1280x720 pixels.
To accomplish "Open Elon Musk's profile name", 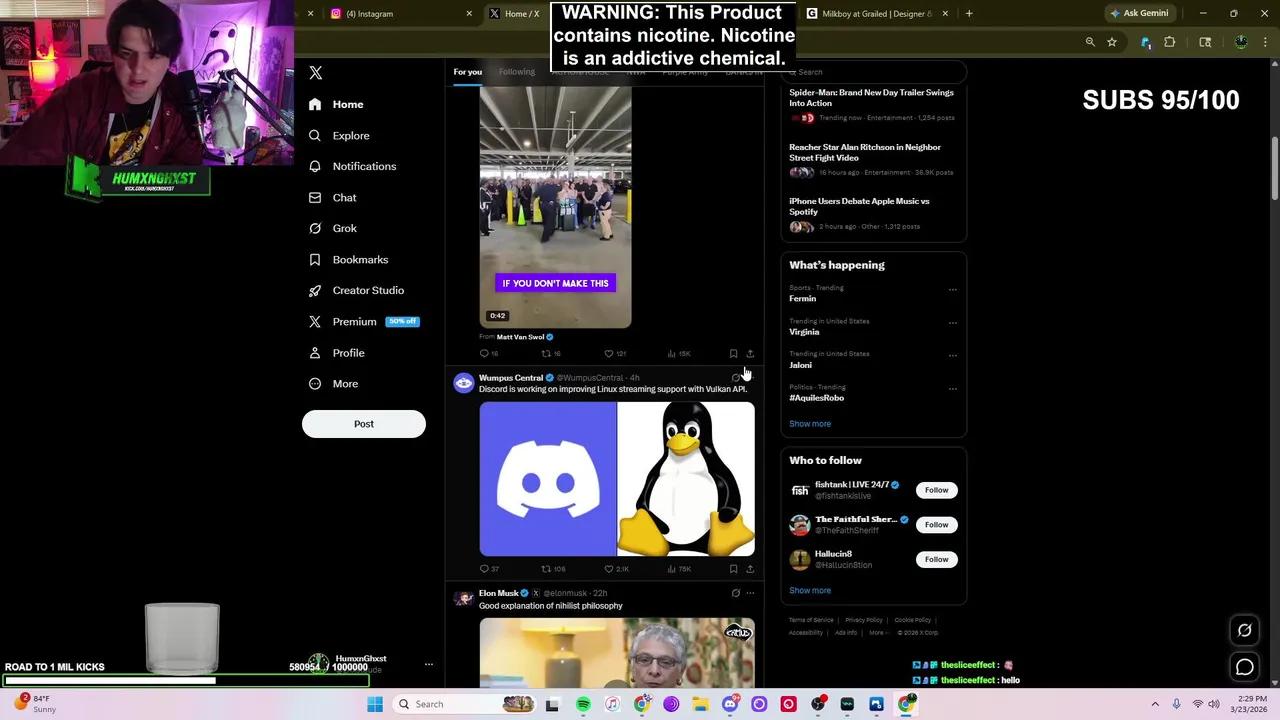I will coord(498,593).
